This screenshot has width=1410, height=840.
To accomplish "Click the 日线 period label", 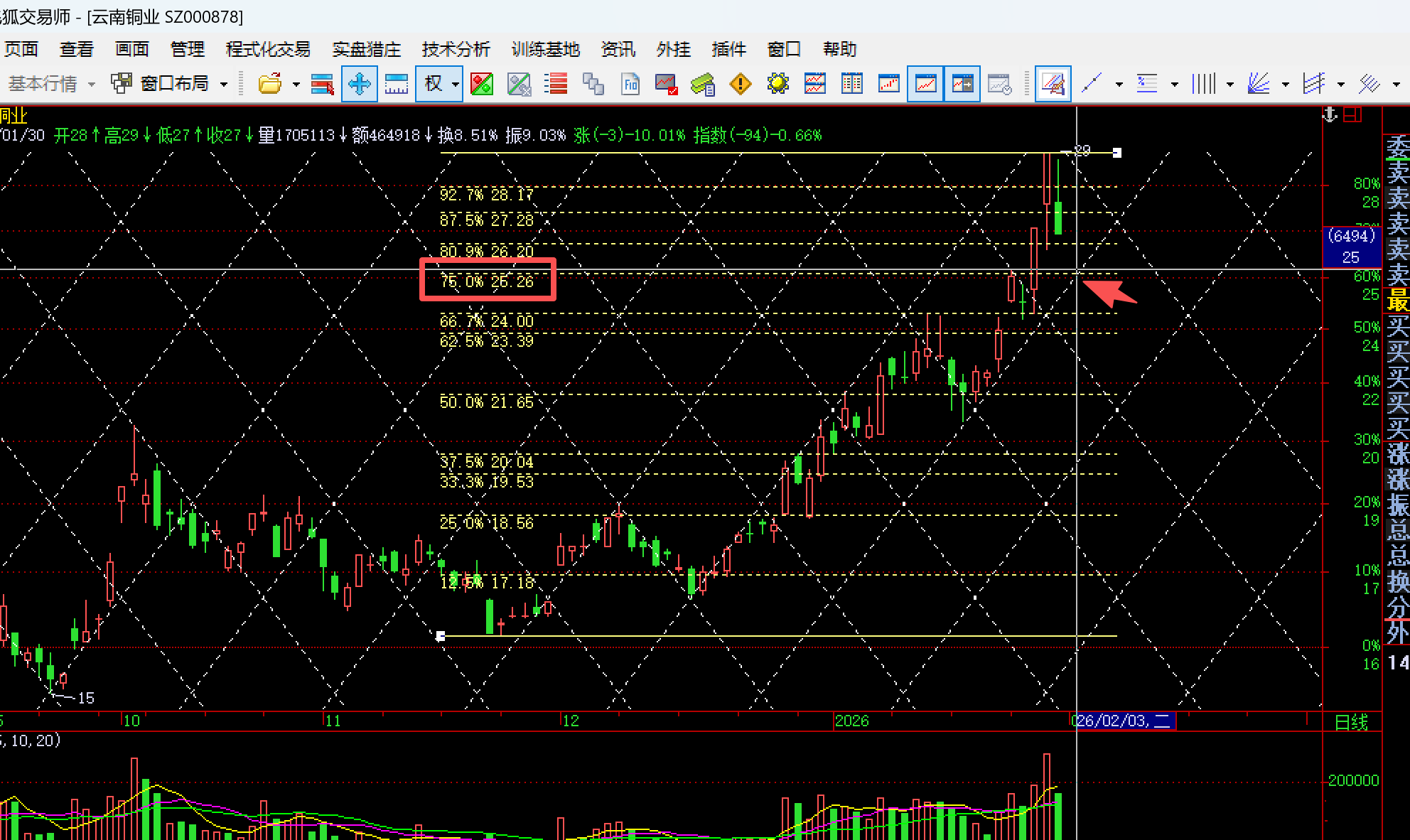I will click(x=1351, y=722).
